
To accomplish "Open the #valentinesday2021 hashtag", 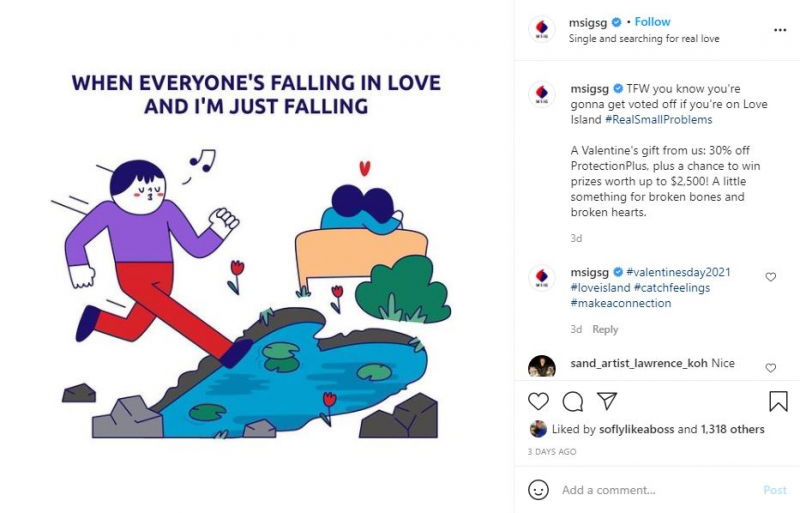I will [x=670, y=272].
